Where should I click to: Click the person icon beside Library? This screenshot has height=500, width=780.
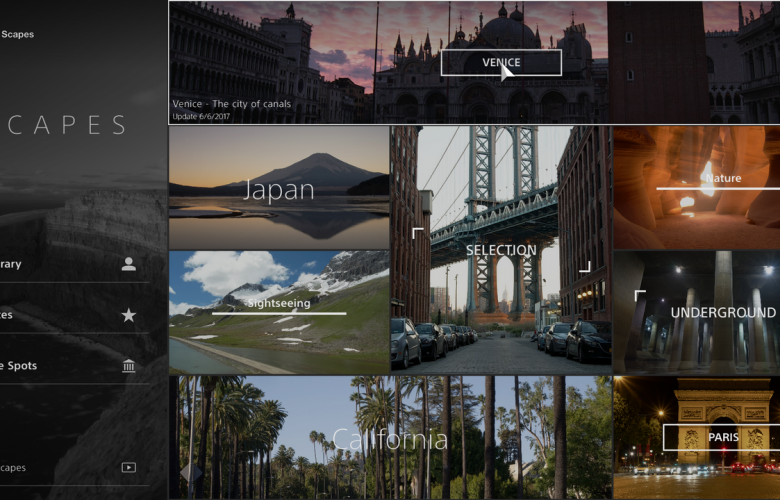pos(128,264)
